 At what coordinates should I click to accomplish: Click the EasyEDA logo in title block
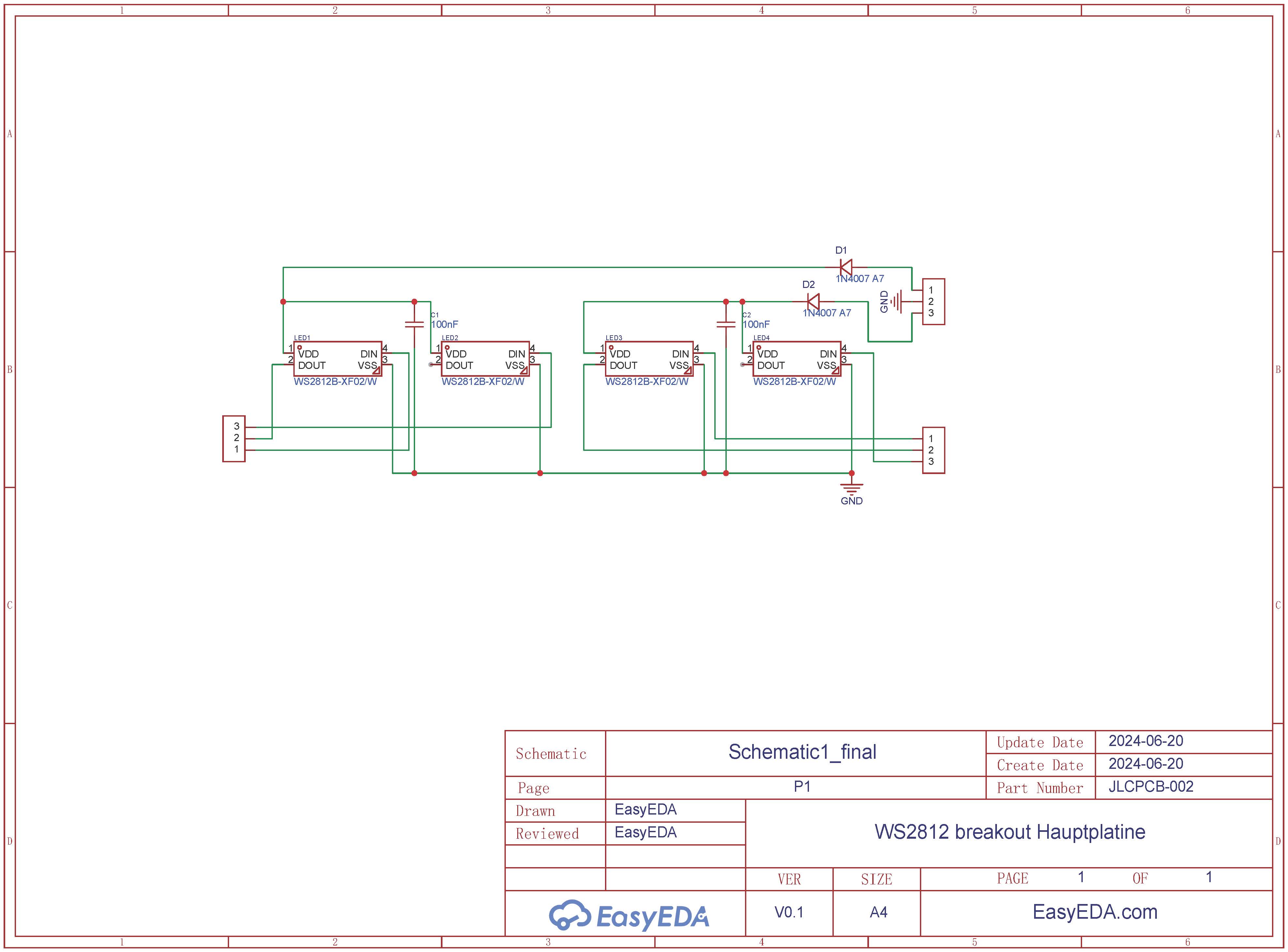tap(629, 915)
